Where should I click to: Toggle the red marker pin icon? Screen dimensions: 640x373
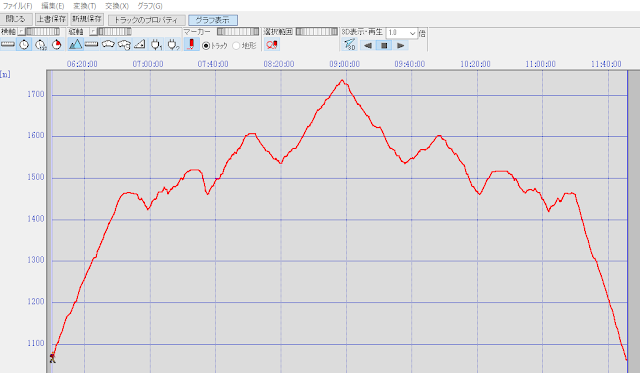191,44
